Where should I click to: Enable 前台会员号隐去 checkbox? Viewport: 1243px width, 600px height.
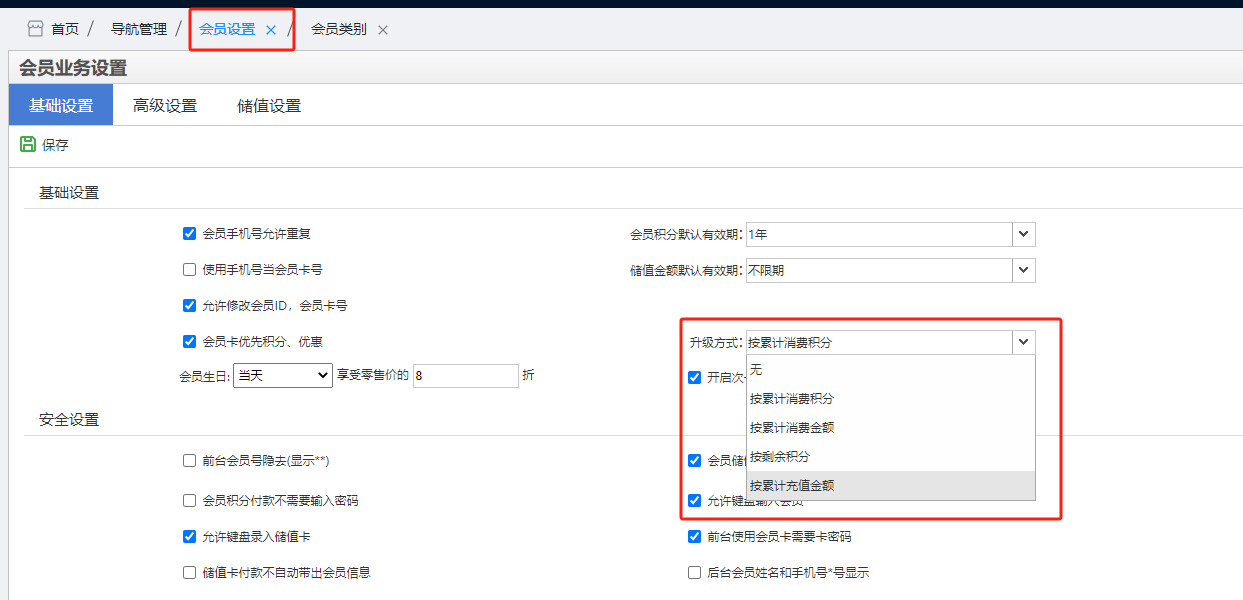pos(189,461)
